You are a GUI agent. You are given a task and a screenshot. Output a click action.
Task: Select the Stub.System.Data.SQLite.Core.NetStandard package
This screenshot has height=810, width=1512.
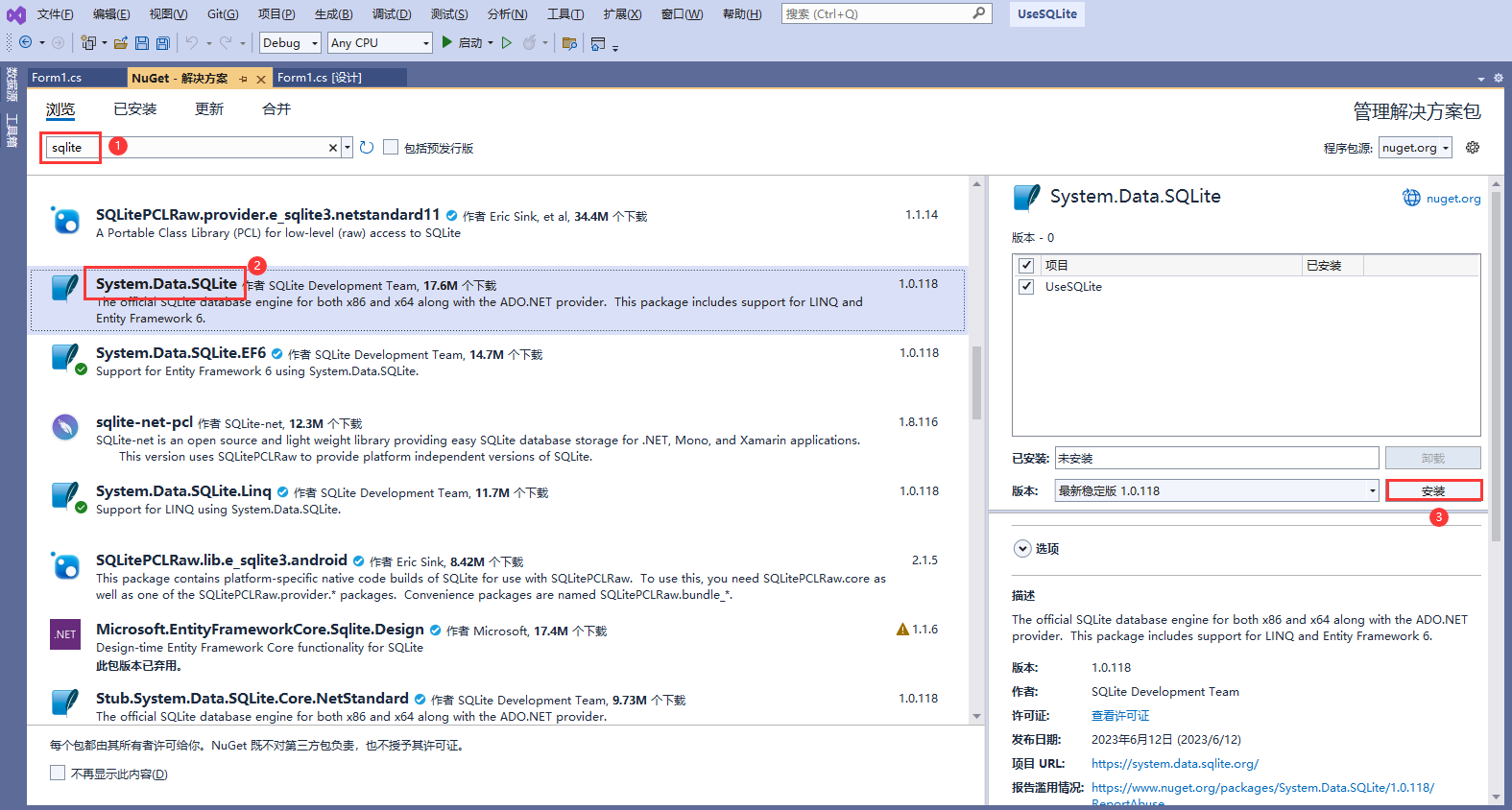(x=496, y=705)
